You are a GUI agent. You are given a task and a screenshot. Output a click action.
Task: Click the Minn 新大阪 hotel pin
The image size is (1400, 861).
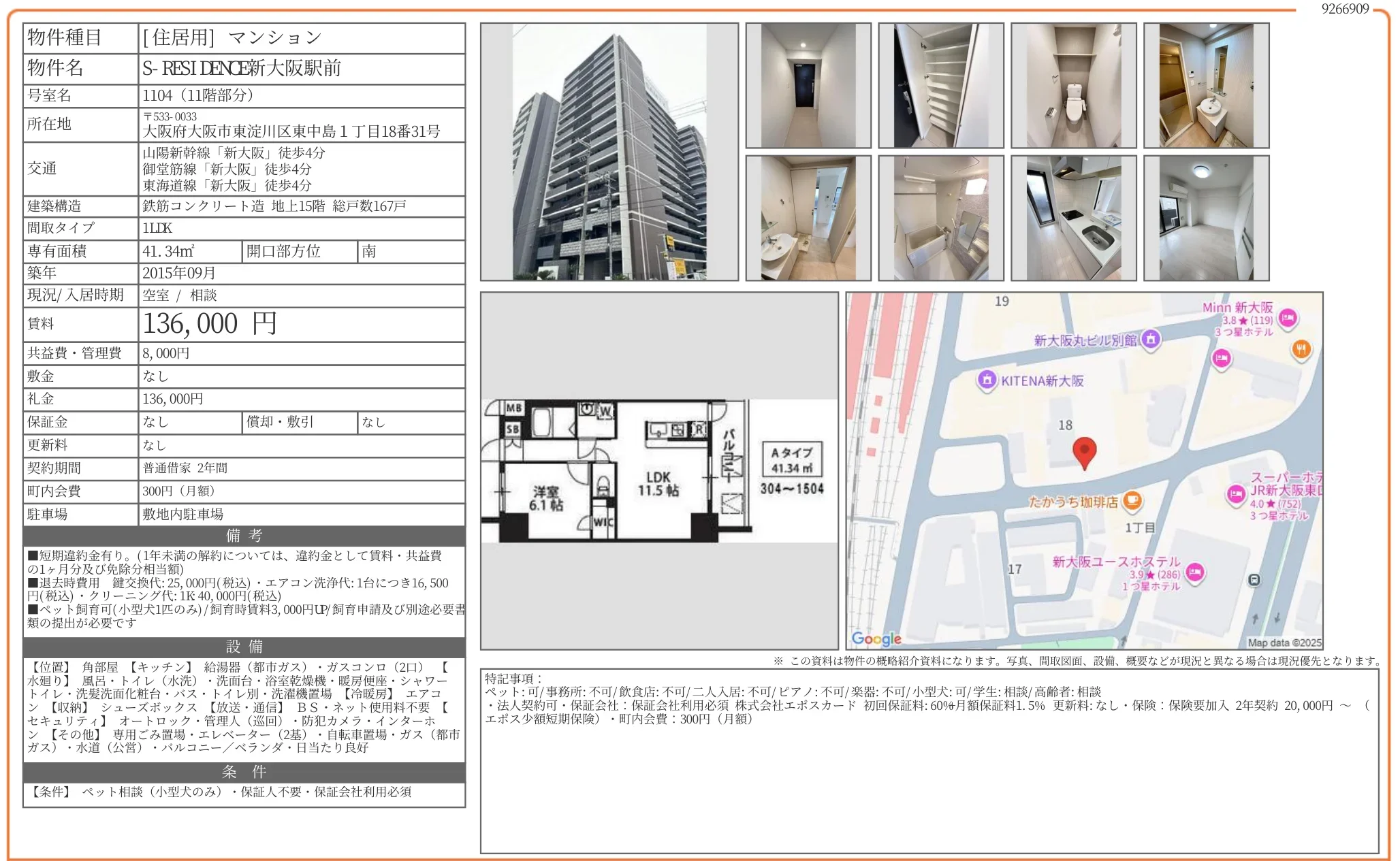(x=1287, y=317)
